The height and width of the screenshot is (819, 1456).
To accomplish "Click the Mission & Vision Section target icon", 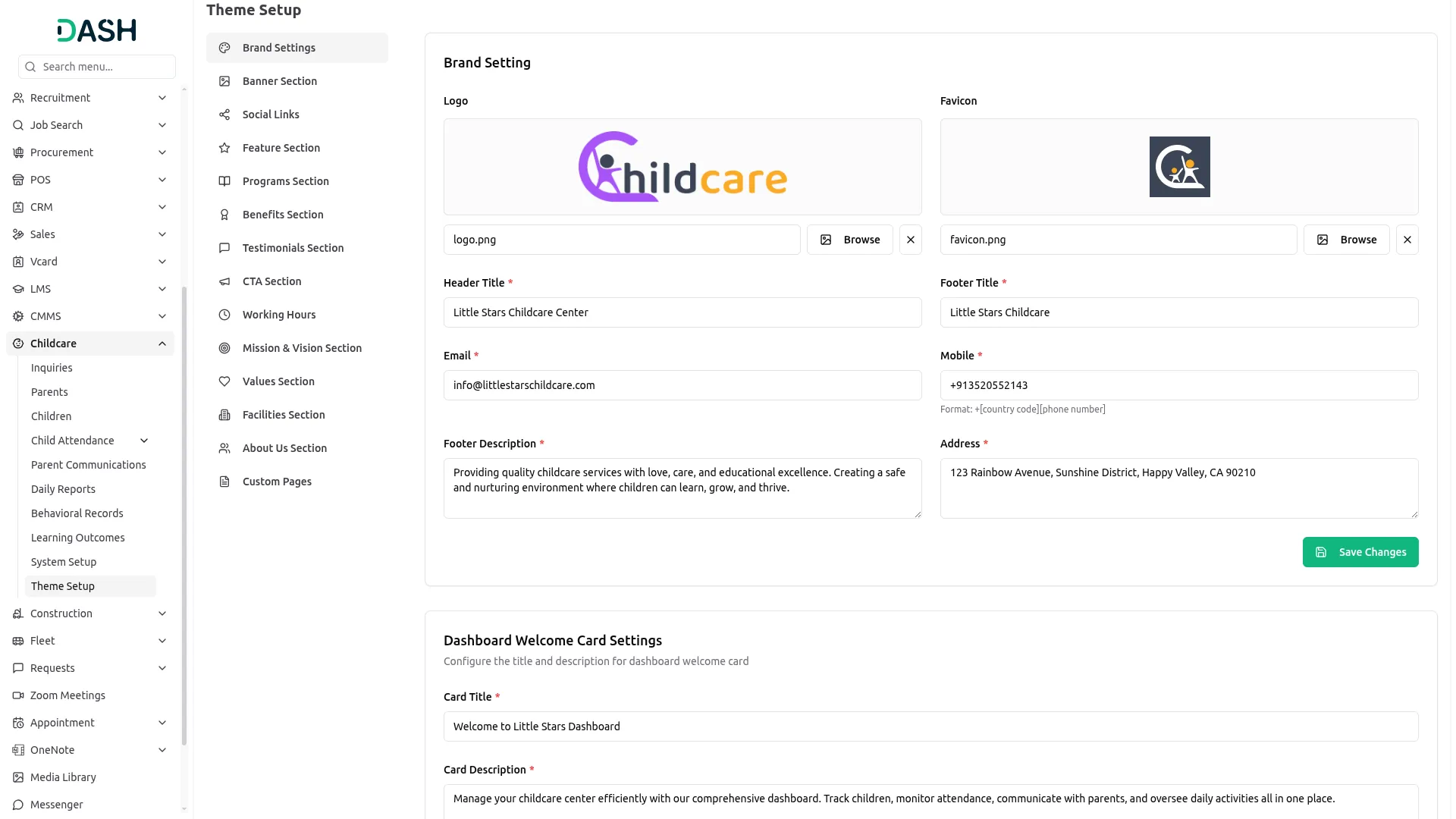I will [224, 348].
